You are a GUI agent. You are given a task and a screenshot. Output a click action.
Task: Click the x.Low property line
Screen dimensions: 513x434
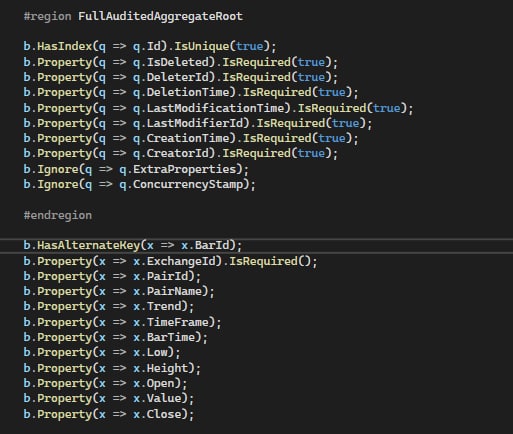[x=102, y=352]
